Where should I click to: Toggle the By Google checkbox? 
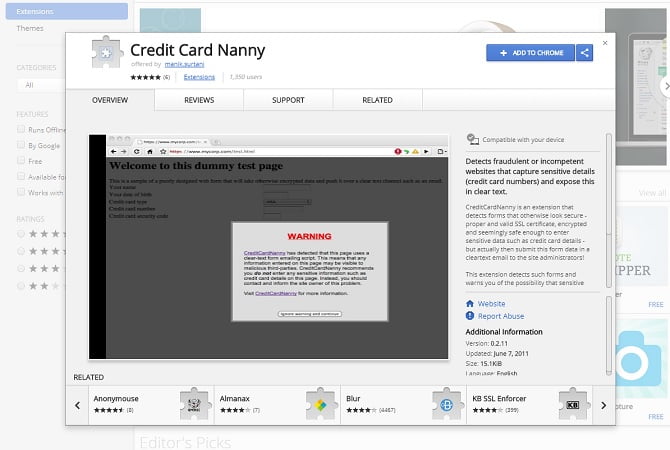pos(21,145)
